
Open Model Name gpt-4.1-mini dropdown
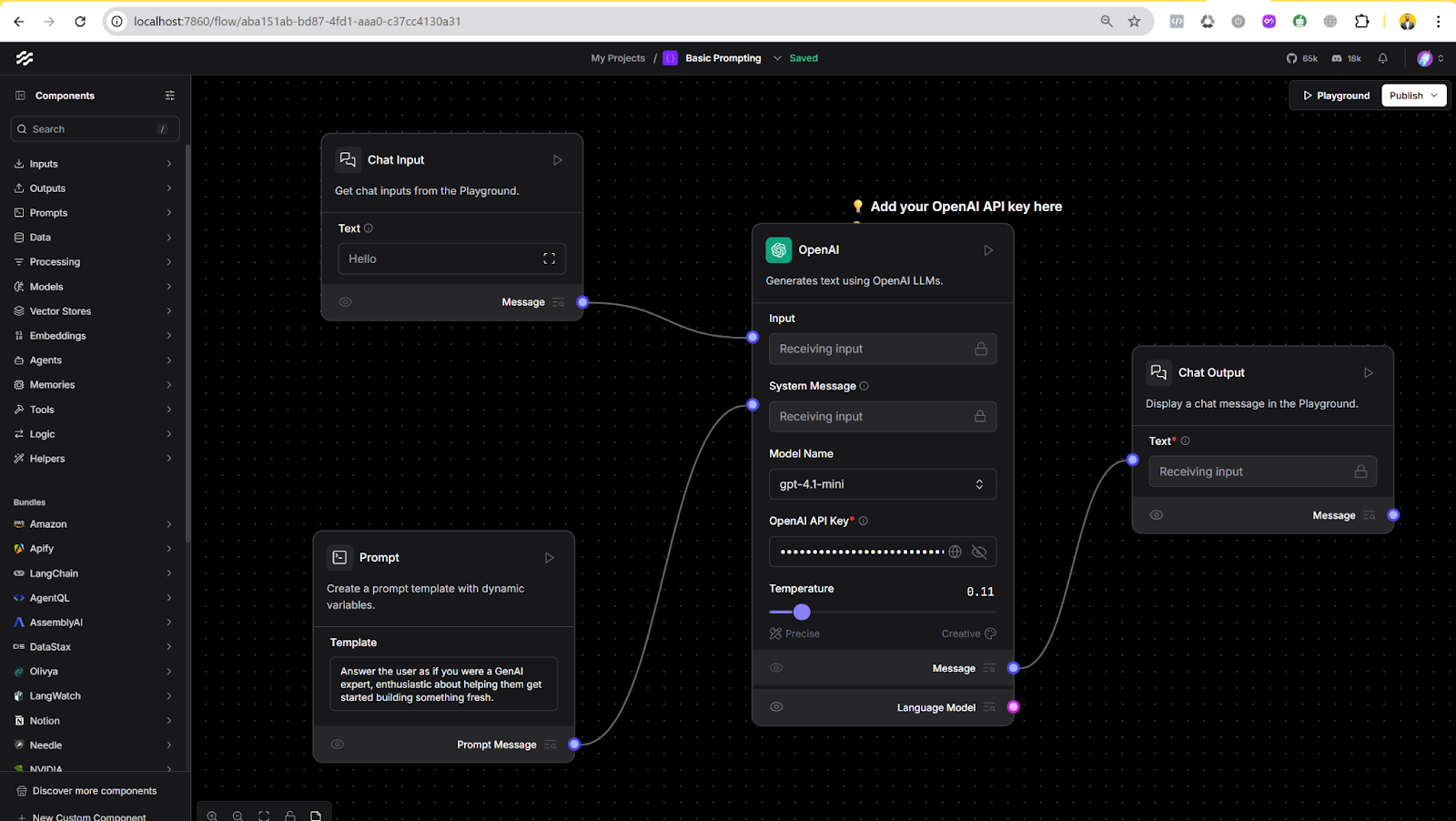click(883, 484)
